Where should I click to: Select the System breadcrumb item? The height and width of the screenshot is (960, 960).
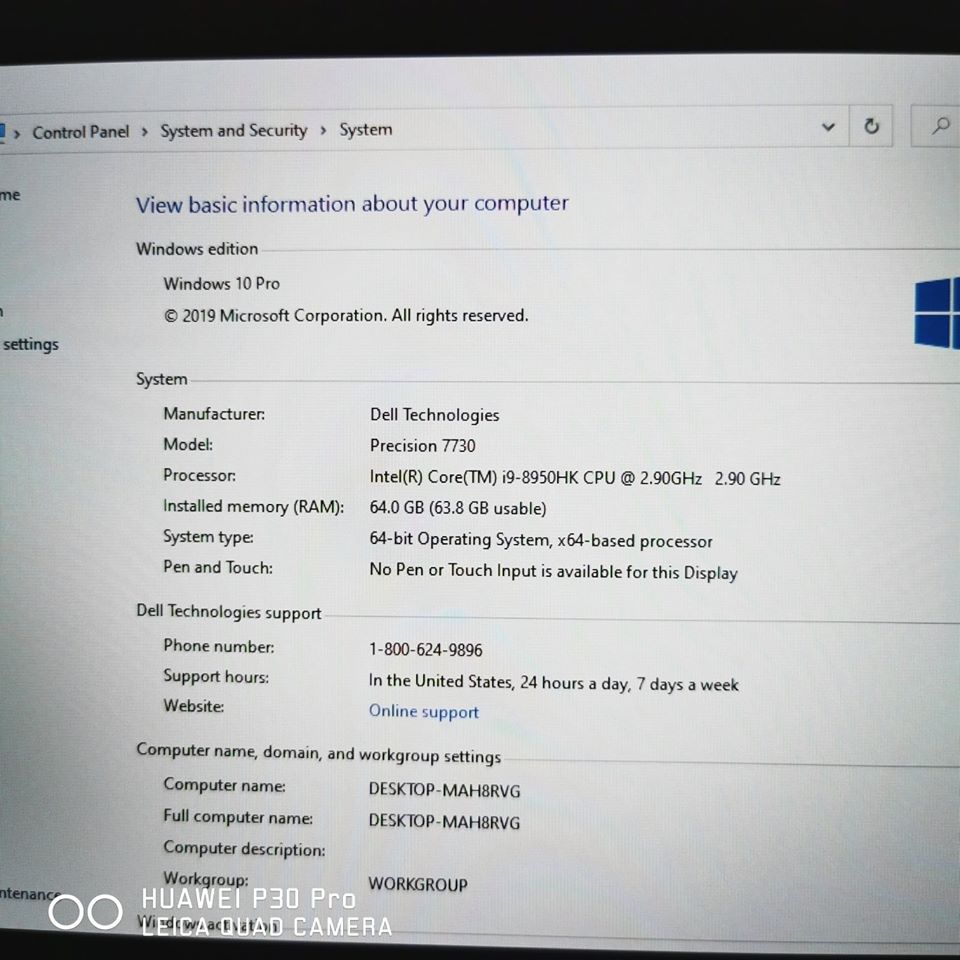pyautogui.click(x=365, y=130)
